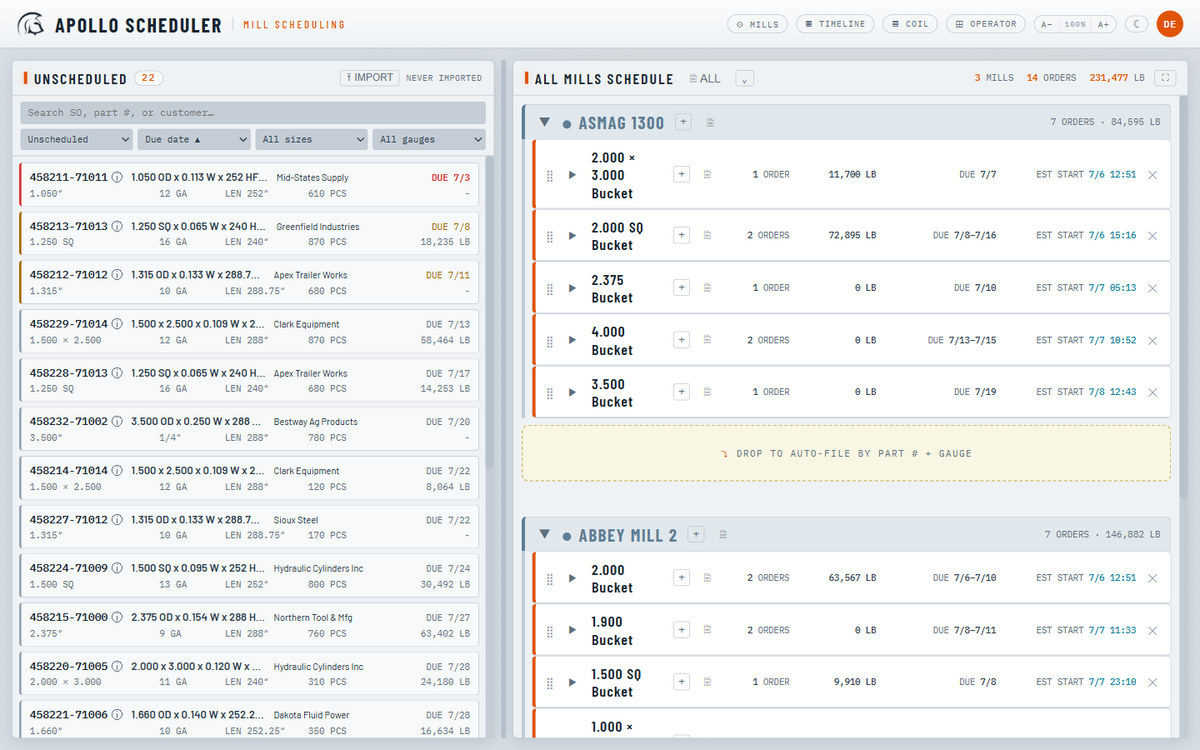Viewport: 1200px width, 750px height.
Task: Click drag handle of 4.000 Bucket
Action: [x=550, y=340]
